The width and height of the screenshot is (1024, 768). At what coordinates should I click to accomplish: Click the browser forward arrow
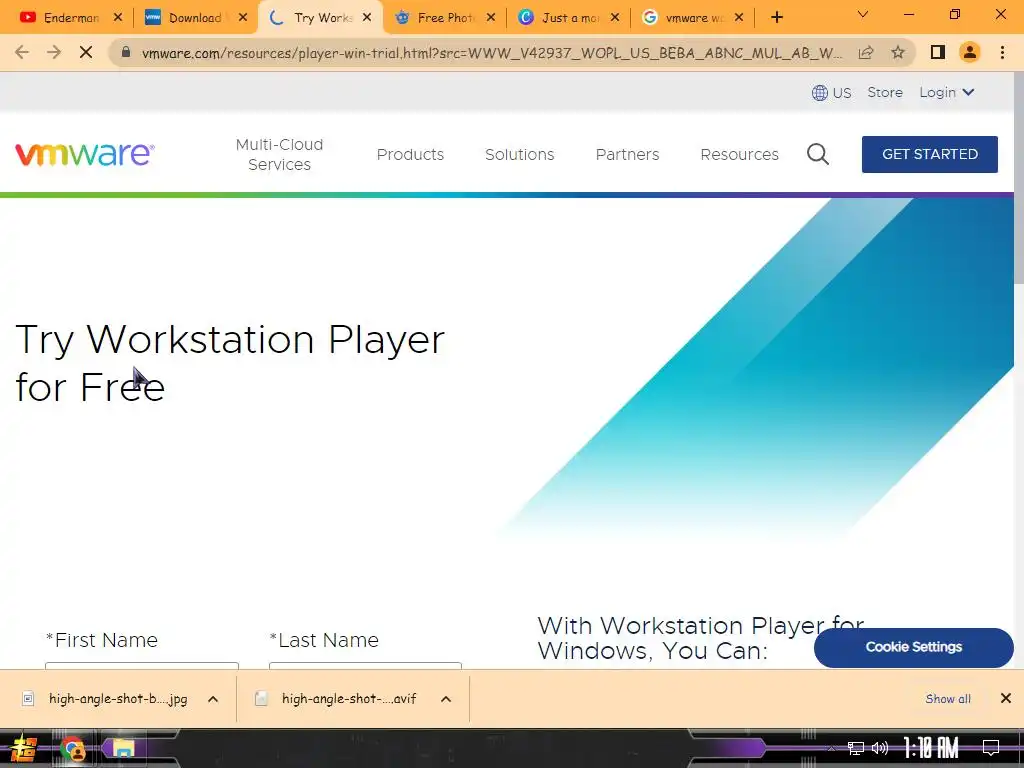pos(54,52)
